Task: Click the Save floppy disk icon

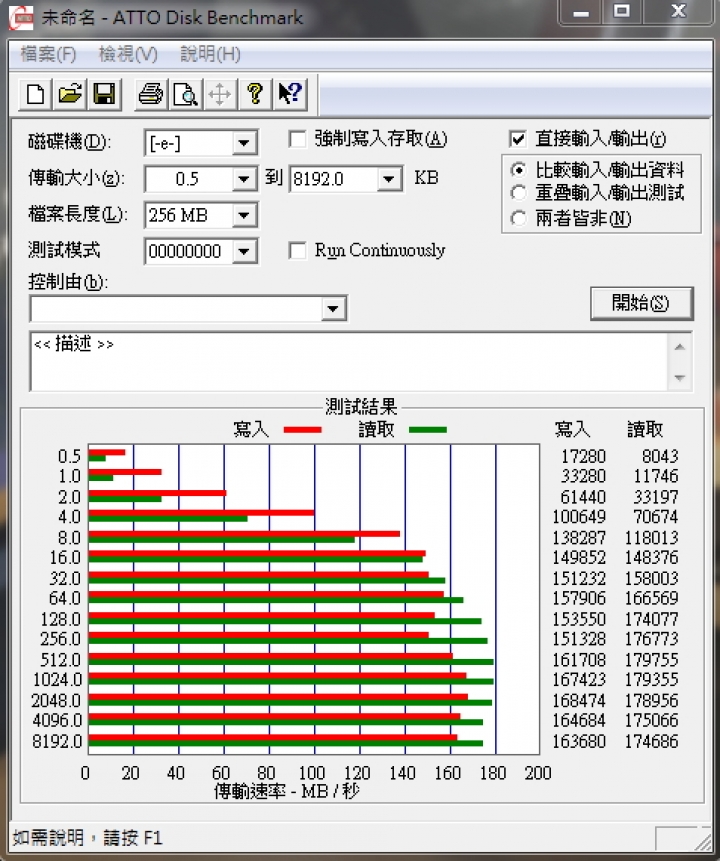Action: (x=104, y=94)
